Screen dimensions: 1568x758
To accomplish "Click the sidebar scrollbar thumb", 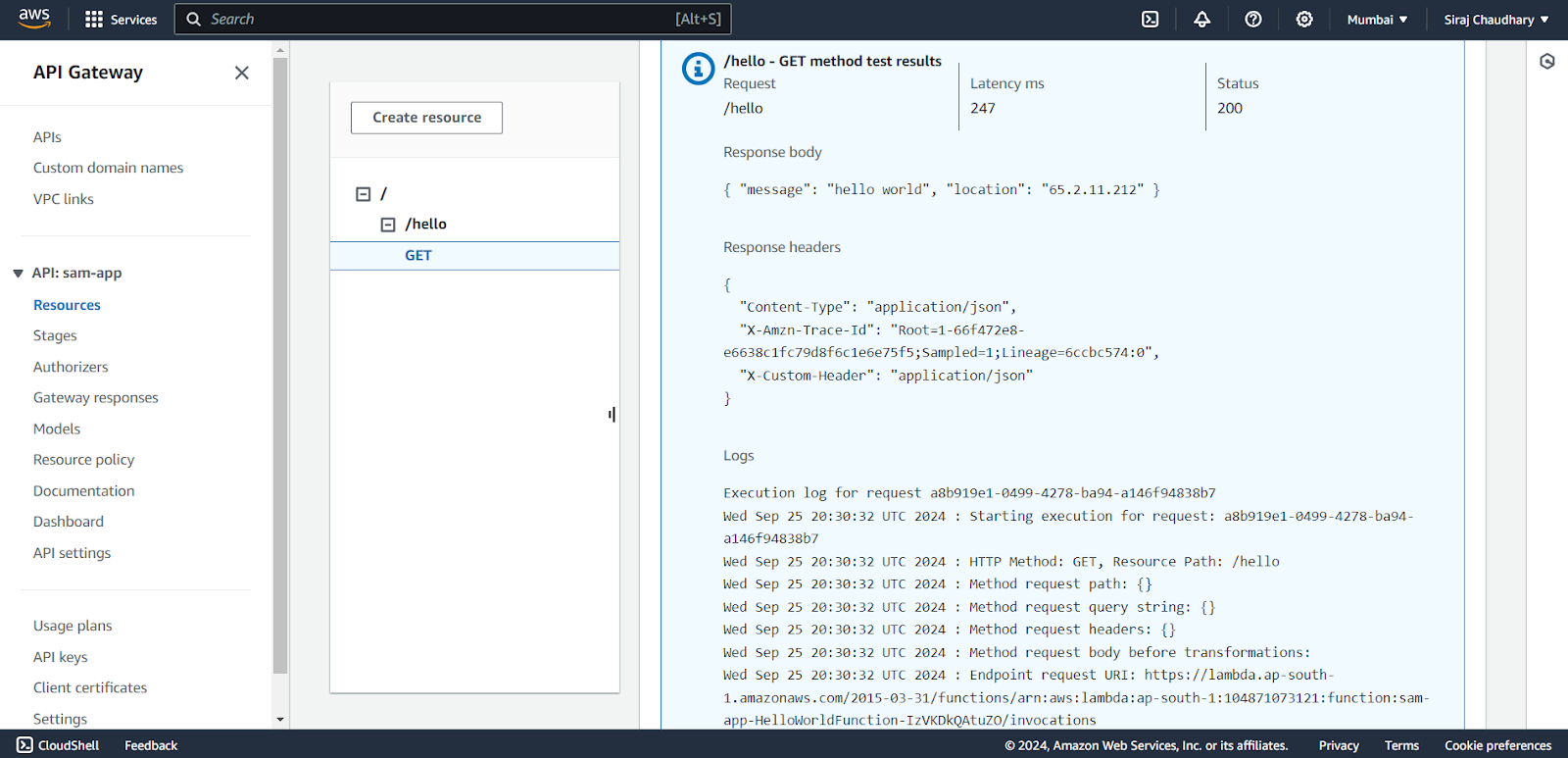I will click(280, 366).
